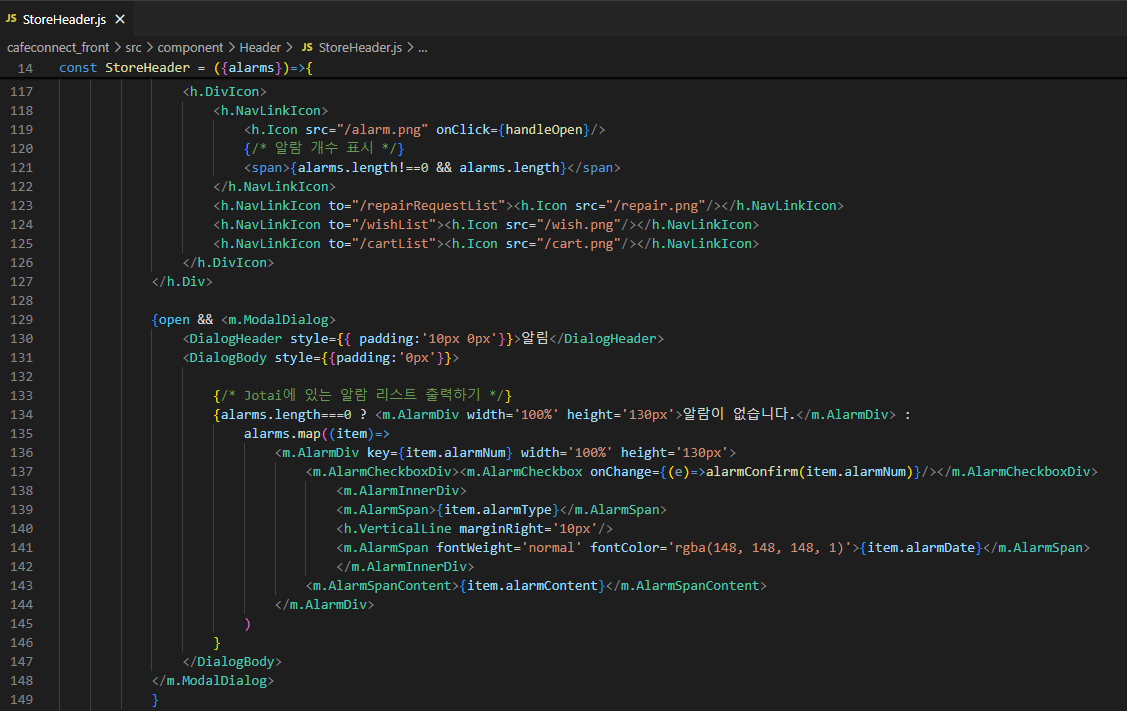
Task: Expand chevron after cafeconnect_front breadcrumb
Action: click(x=117, y=47)
